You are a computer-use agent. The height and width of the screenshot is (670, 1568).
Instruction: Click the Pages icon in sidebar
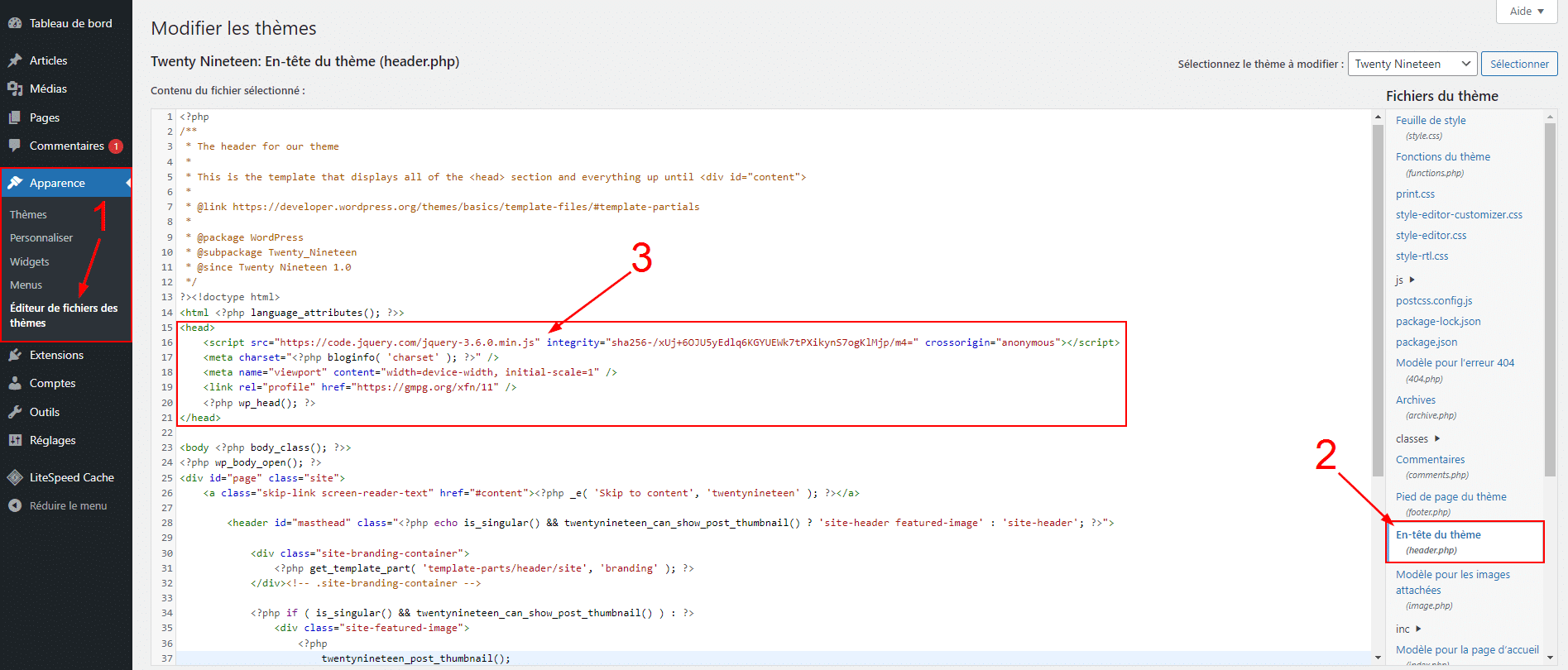pyautogui.click(x=15, y=117)
